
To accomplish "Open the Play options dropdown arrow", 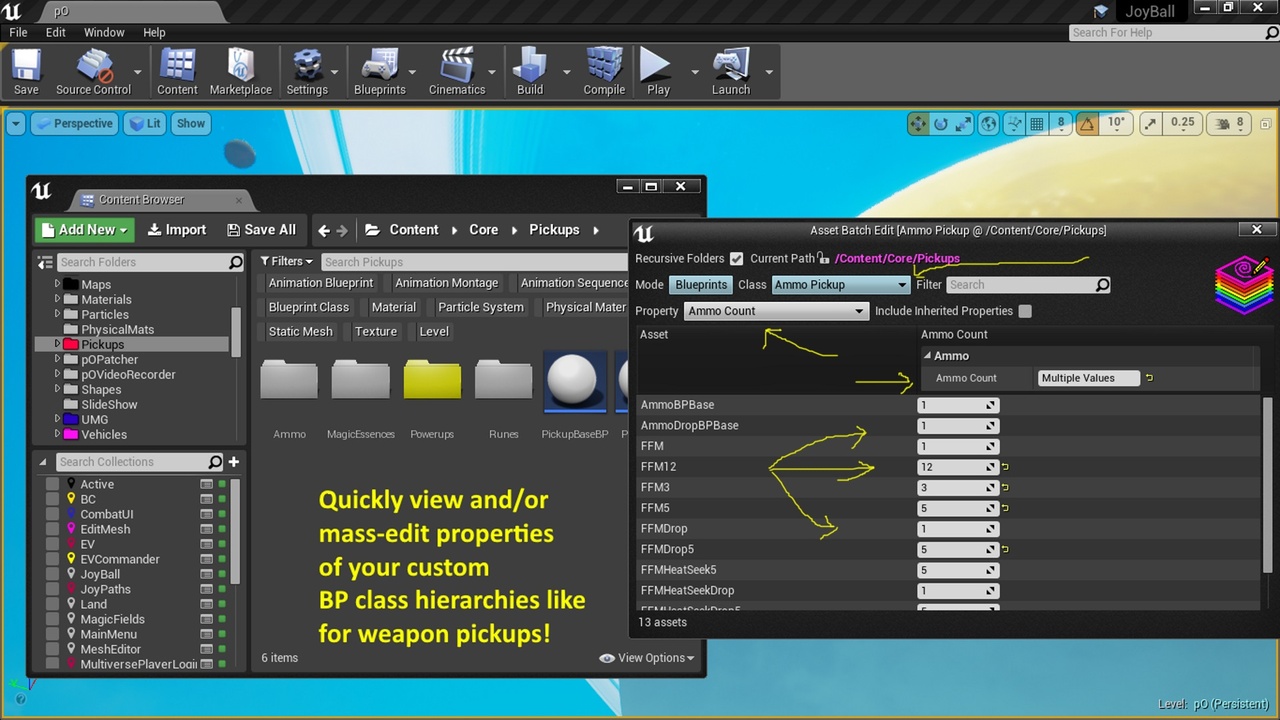I will [695, 72].
